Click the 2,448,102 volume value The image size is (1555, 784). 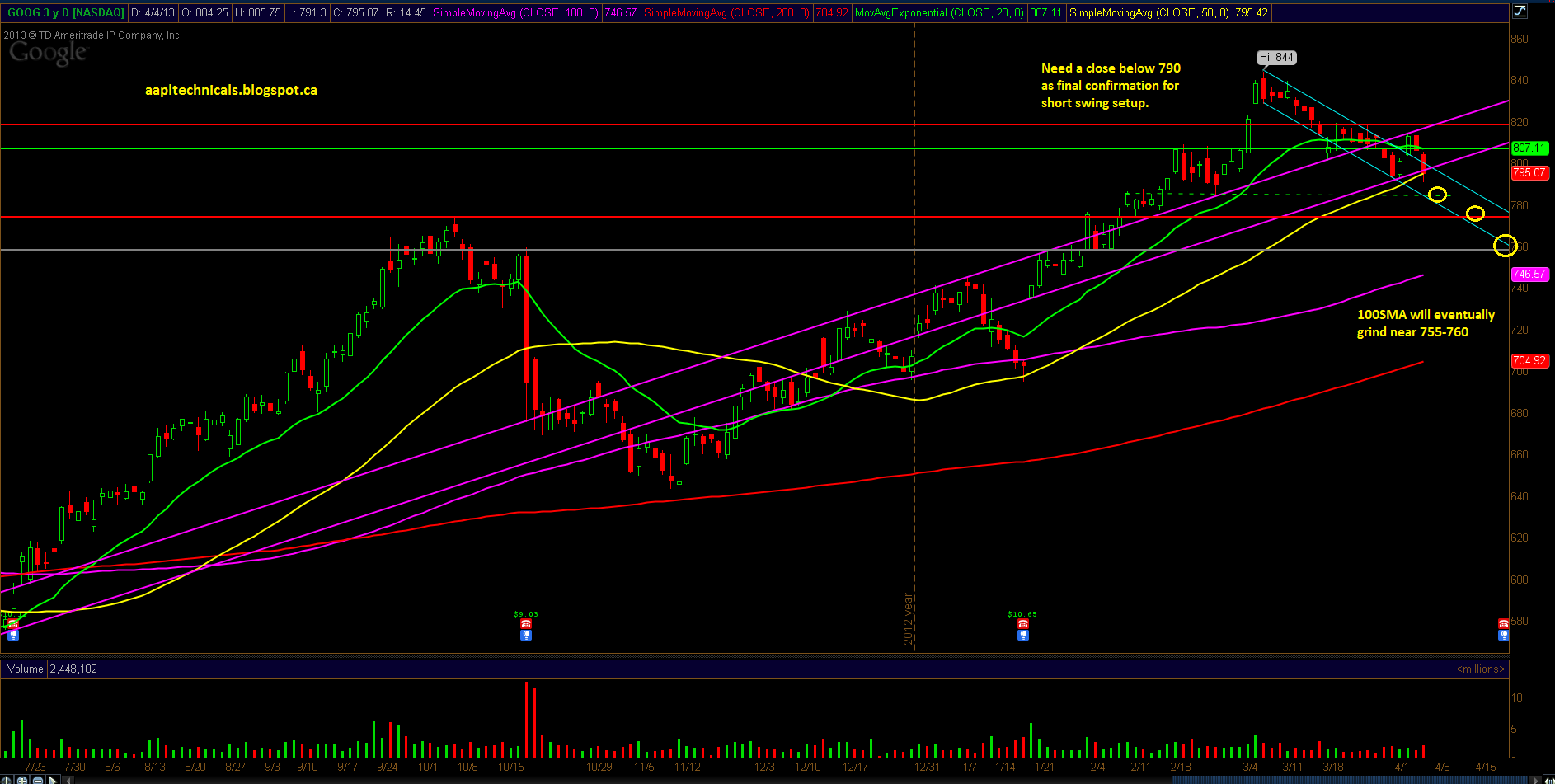73,669
